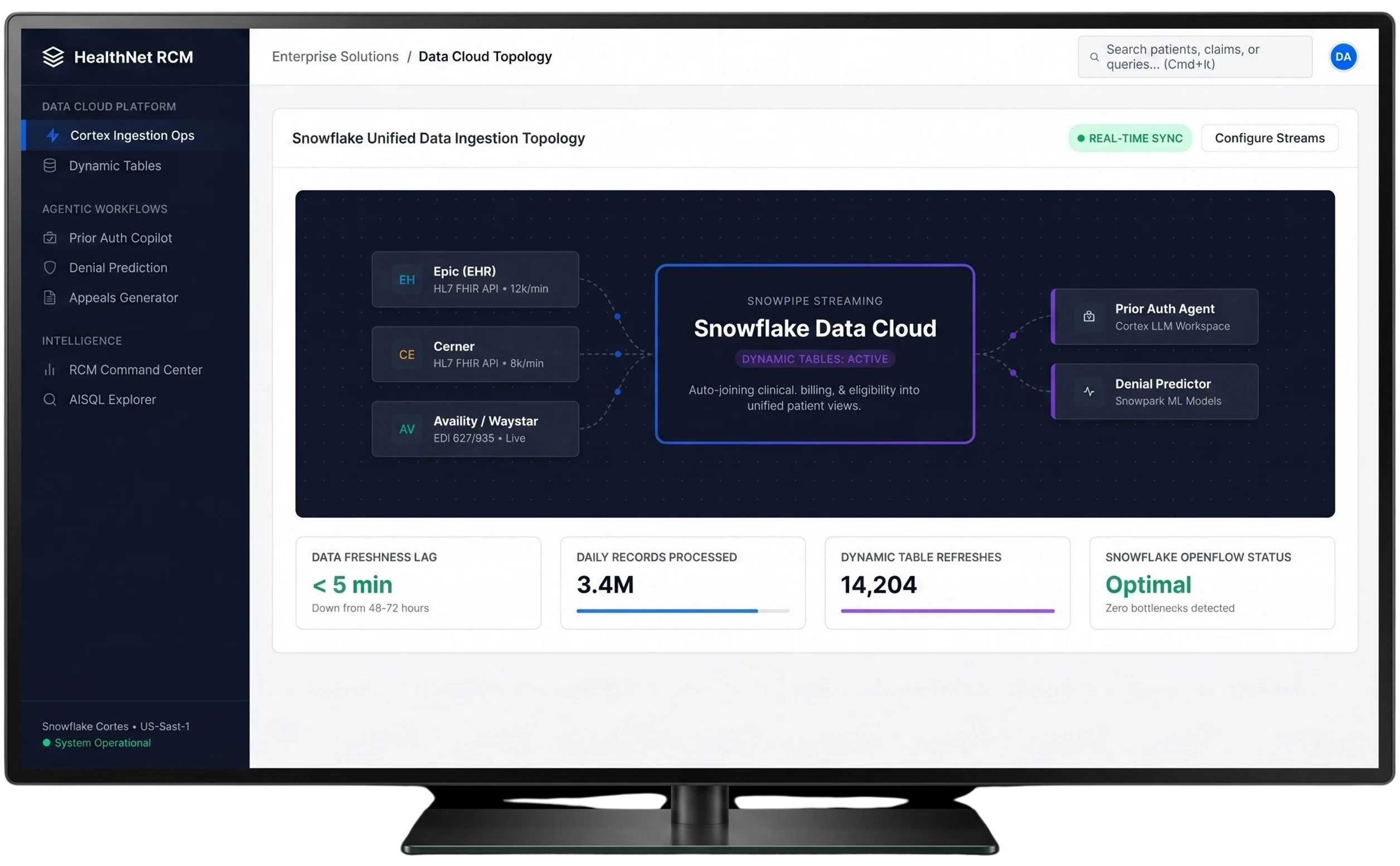Screen dimensions: 1400x866
Task: Select the Snowflake Data Cloud center node
Action: tap(814, 354)
